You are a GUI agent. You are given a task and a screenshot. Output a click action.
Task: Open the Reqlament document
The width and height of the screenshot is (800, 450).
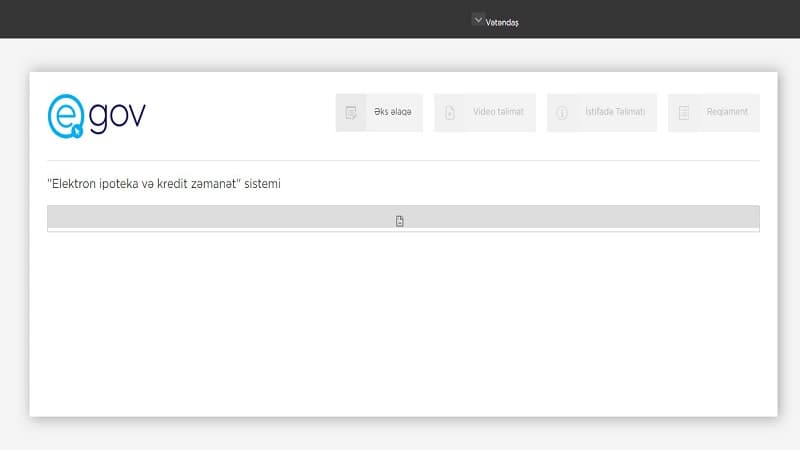click(714, 112)
